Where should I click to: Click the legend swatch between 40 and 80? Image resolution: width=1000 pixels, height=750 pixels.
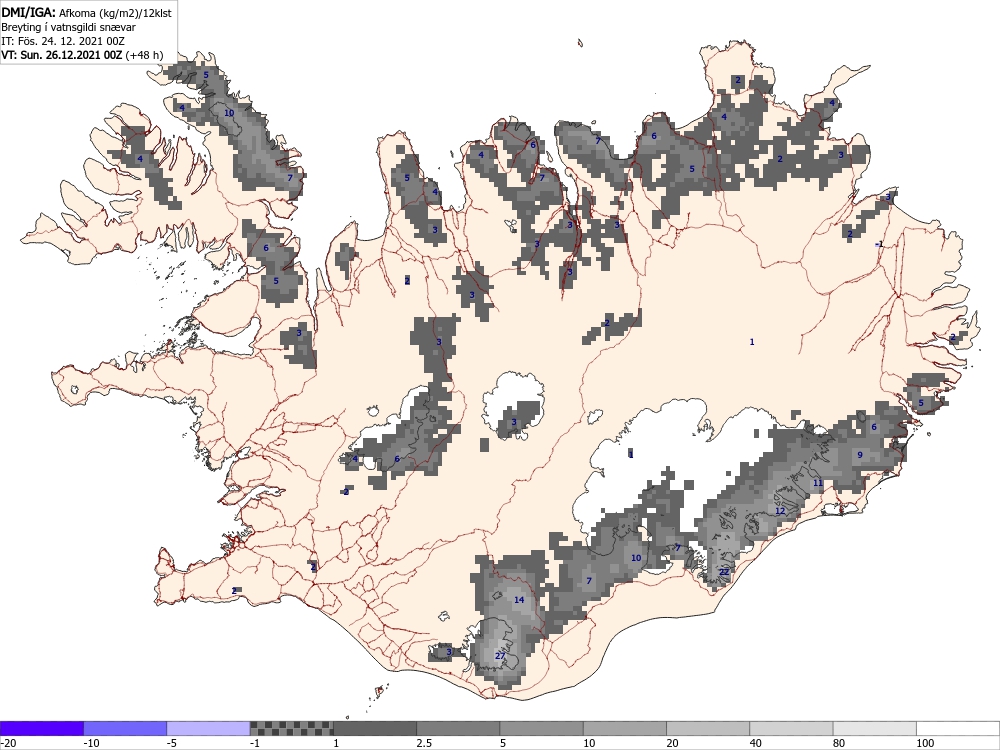(x=791, y=728)
